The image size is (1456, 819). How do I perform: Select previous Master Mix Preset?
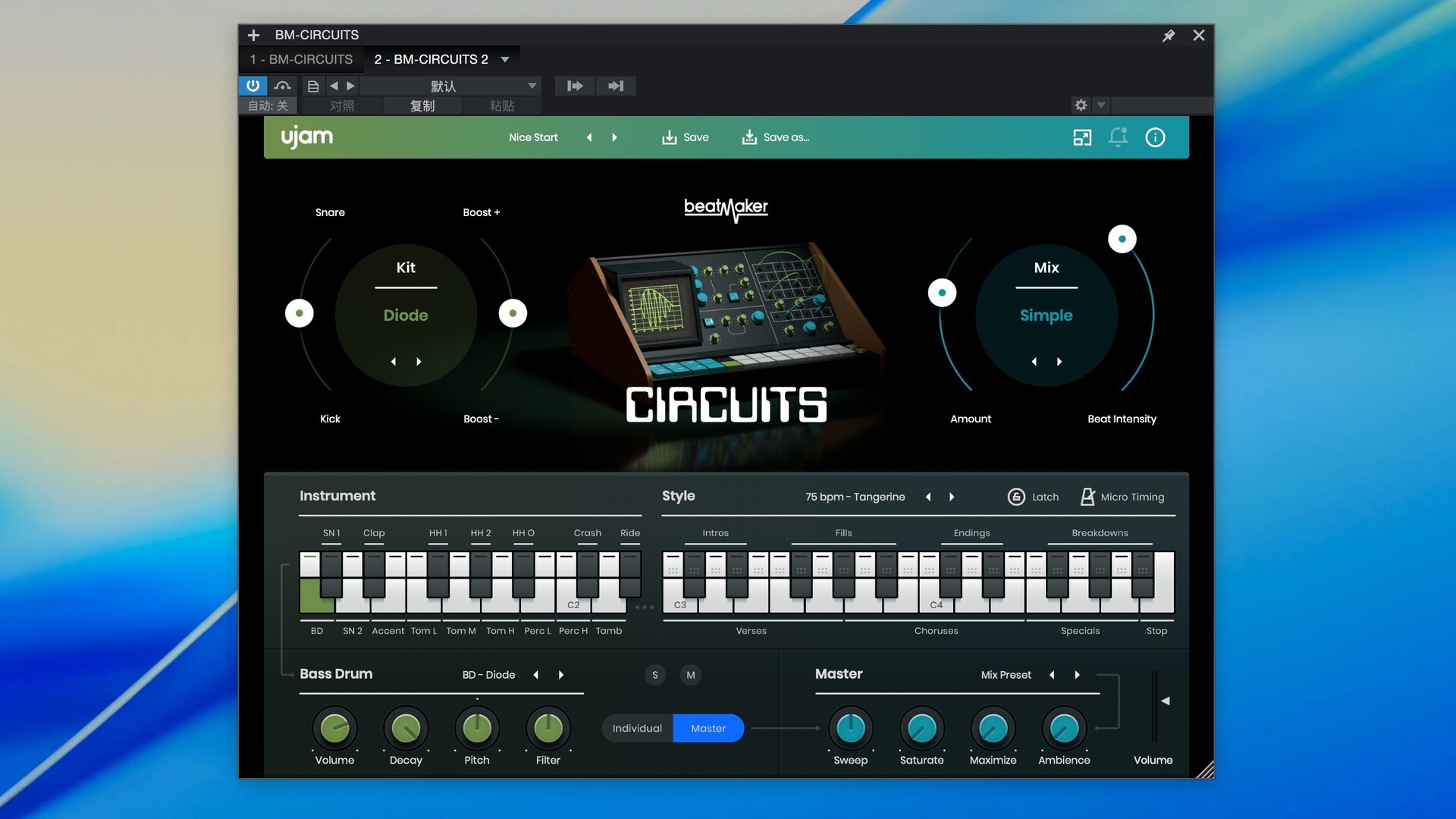(1052, 675)
